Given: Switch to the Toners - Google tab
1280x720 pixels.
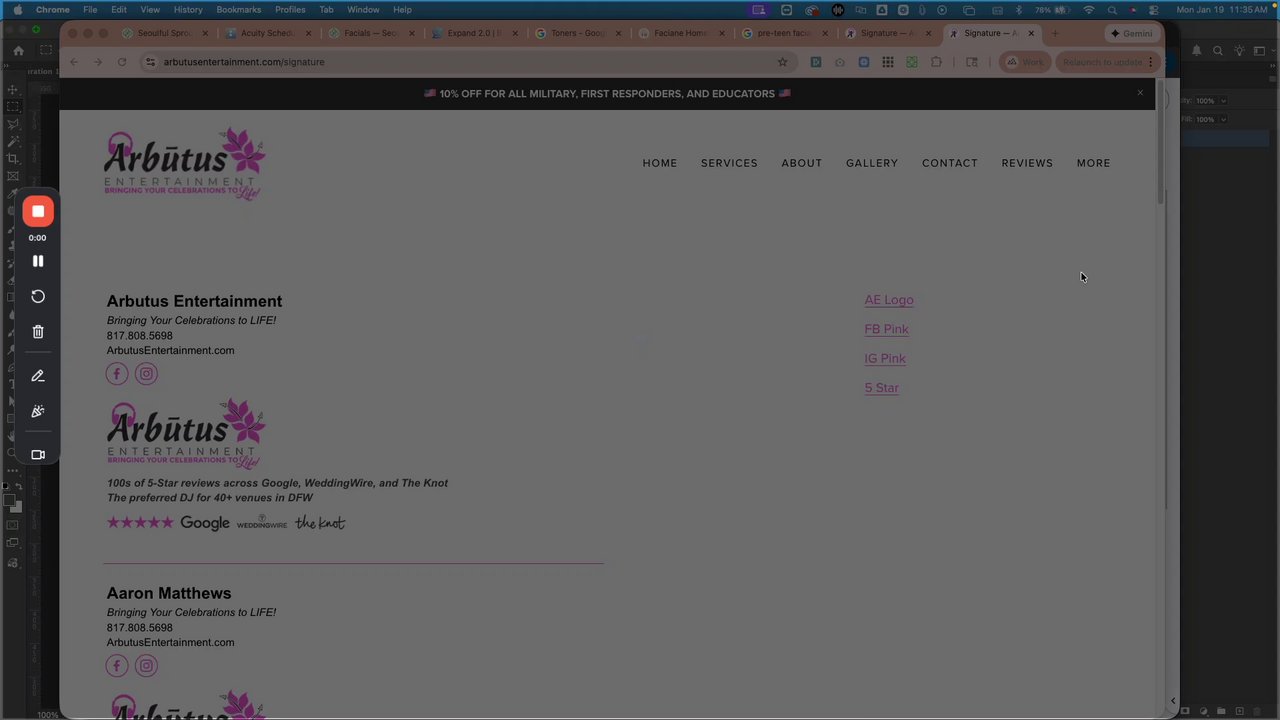Looking at the screenshot, I should click(x=580, y=33).
